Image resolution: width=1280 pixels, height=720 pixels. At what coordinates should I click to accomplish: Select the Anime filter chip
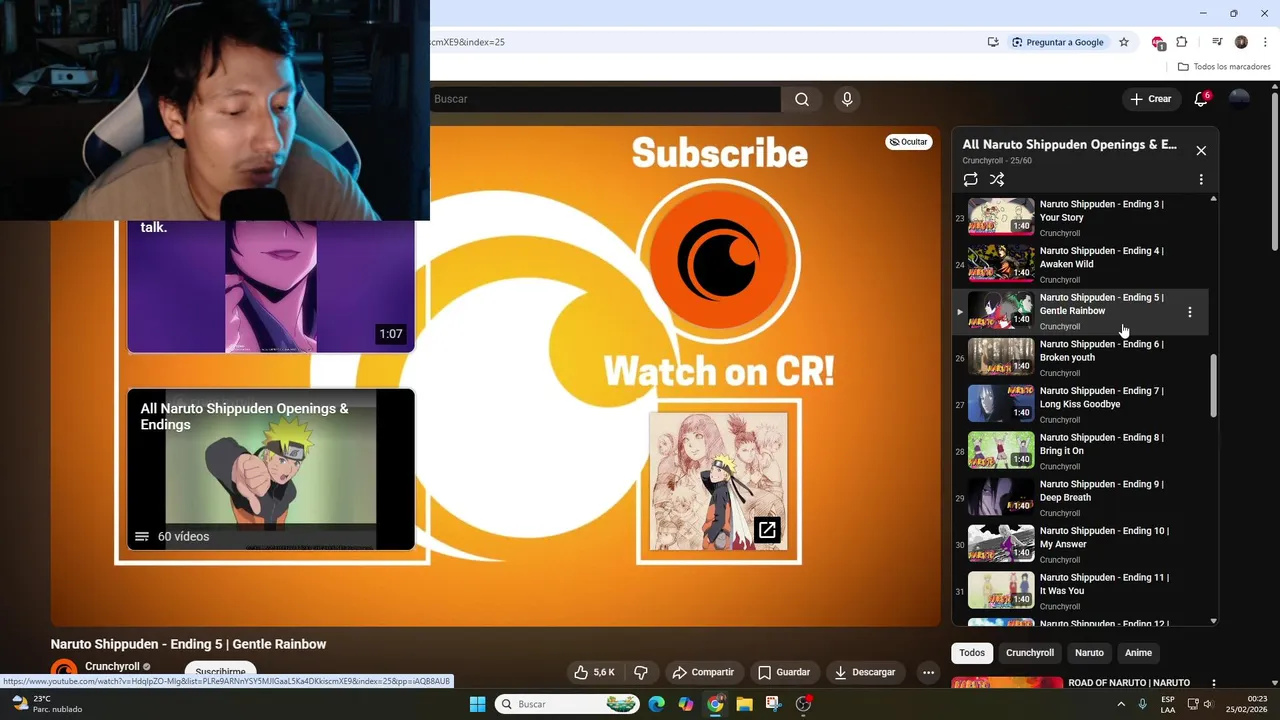click(1138, 653)
